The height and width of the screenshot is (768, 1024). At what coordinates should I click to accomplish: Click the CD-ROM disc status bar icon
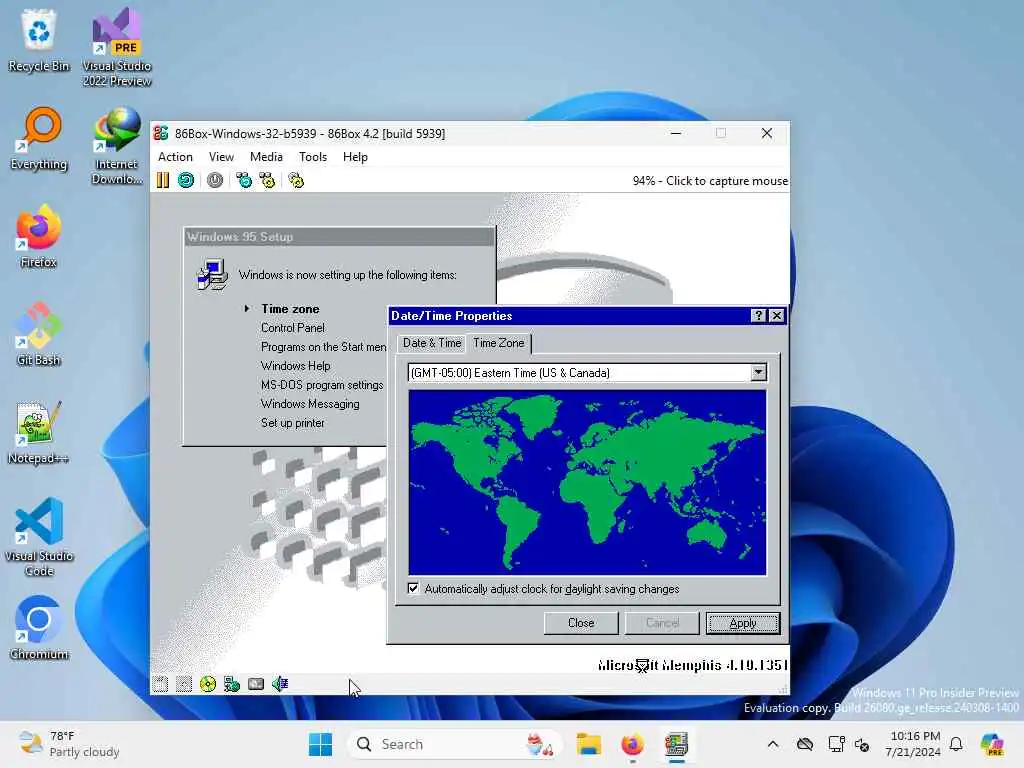208,684
